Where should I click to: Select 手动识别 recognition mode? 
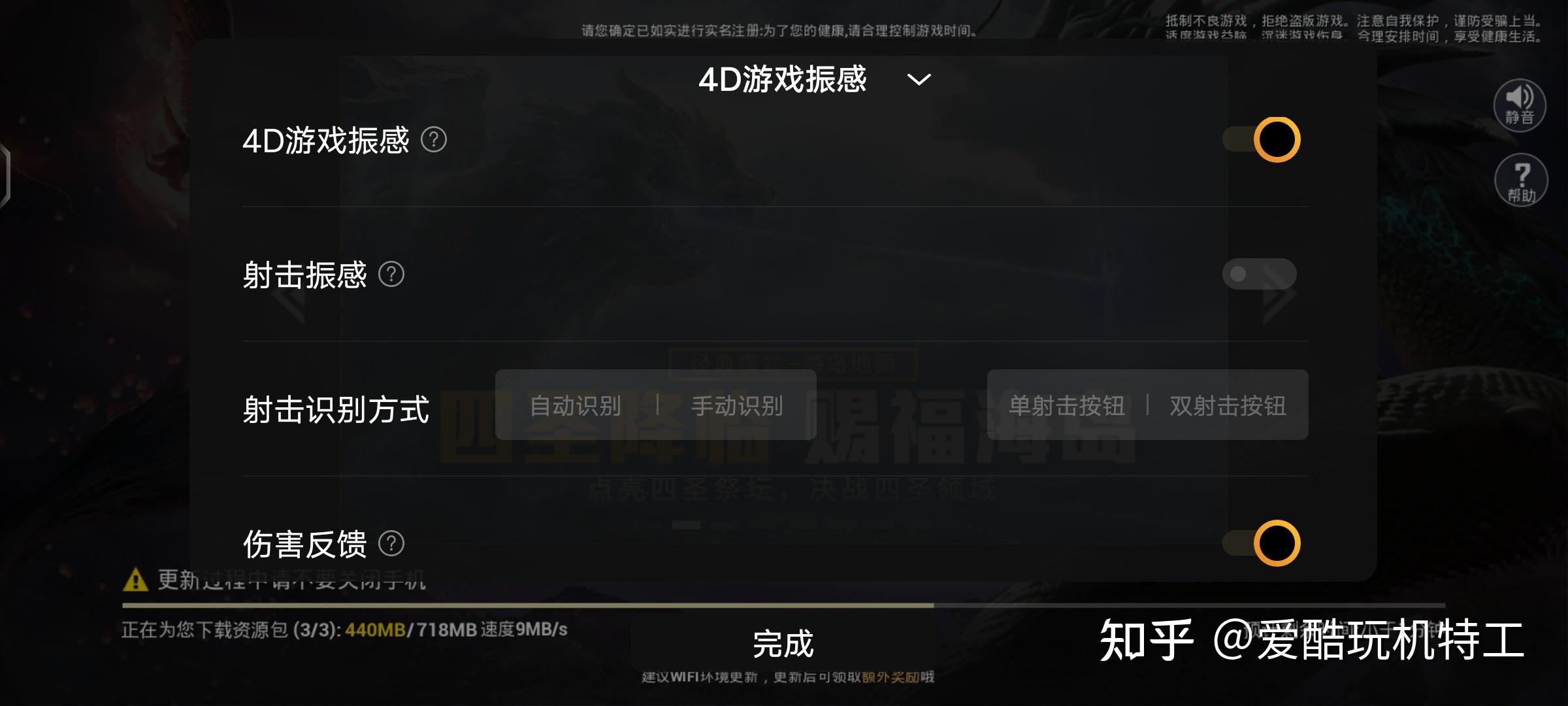738,405
